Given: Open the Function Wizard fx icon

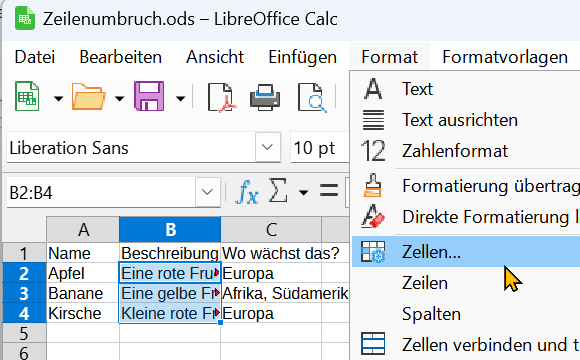Looking at the screenshot, I should coord(246,192).
